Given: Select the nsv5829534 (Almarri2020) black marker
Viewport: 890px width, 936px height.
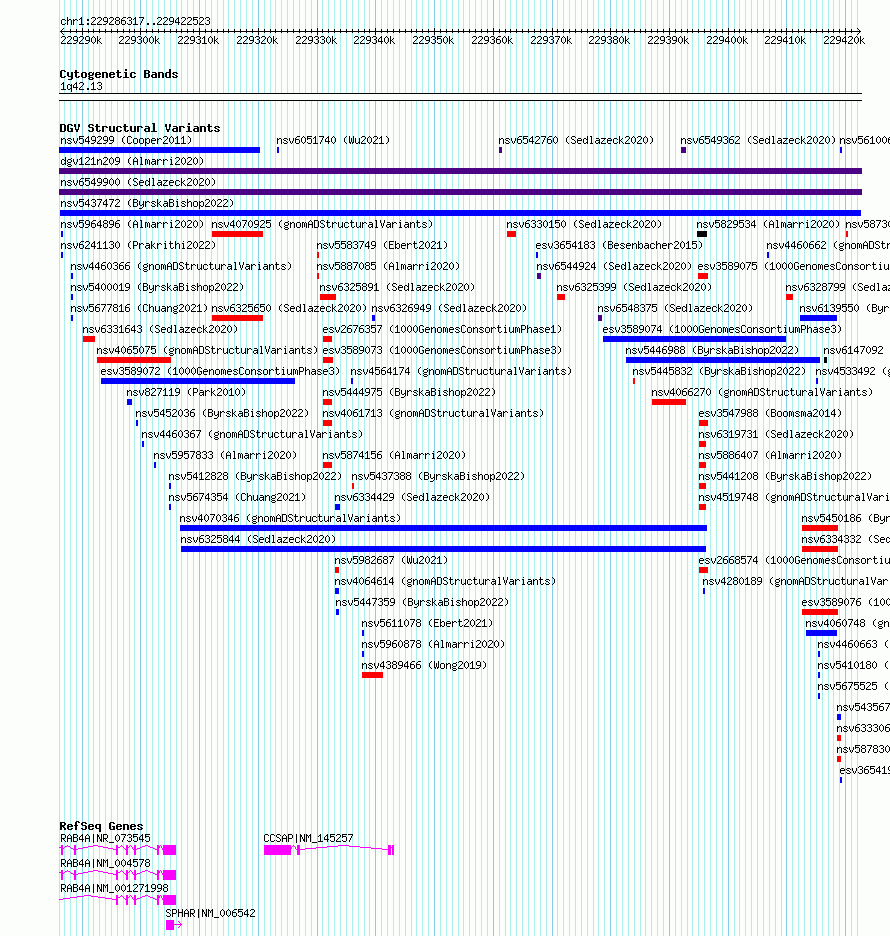Looking at the screenshot, I should point(702,234).
